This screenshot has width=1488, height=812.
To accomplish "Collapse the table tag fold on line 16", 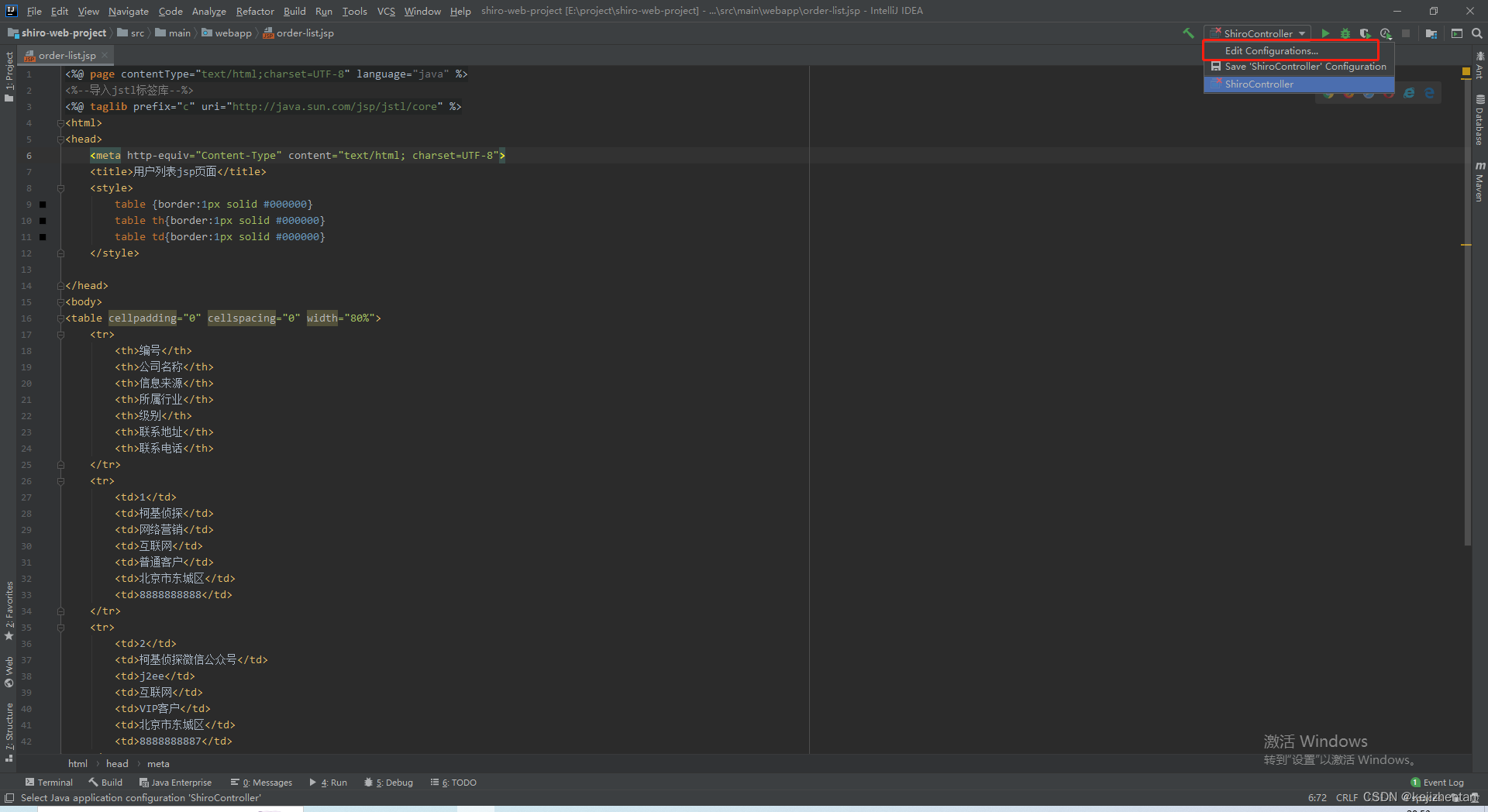I will point(60,318).
